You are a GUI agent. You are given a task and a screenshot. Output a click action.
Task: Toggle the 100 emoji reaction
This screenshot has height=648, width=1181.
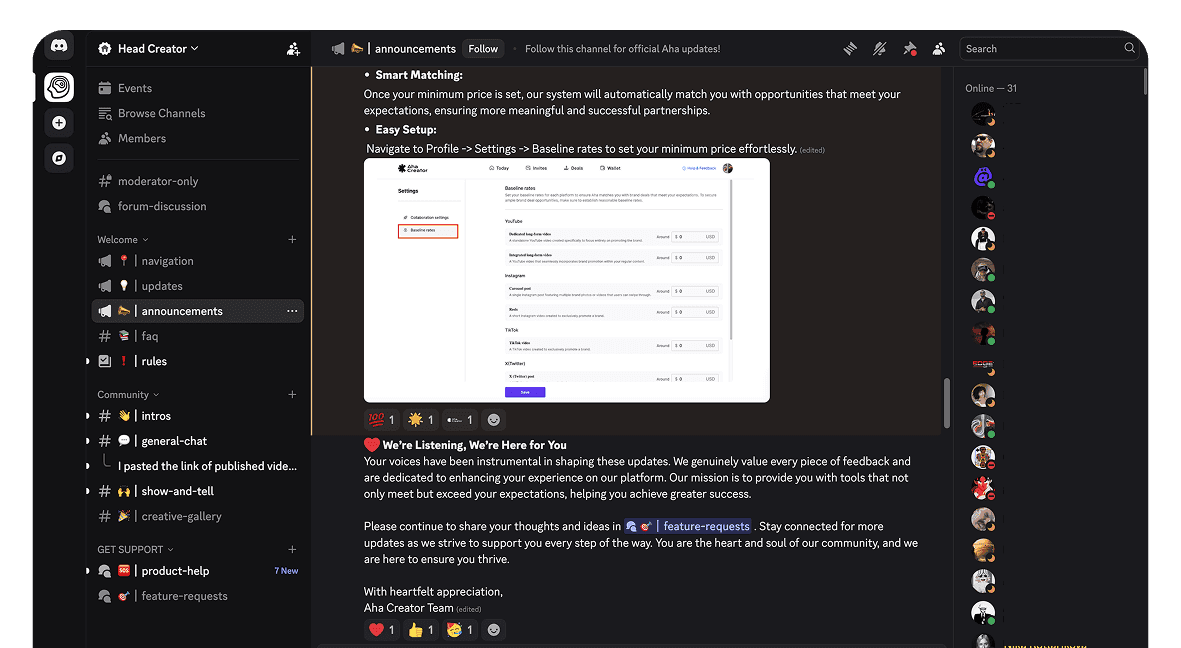click(x=382, y=420)
